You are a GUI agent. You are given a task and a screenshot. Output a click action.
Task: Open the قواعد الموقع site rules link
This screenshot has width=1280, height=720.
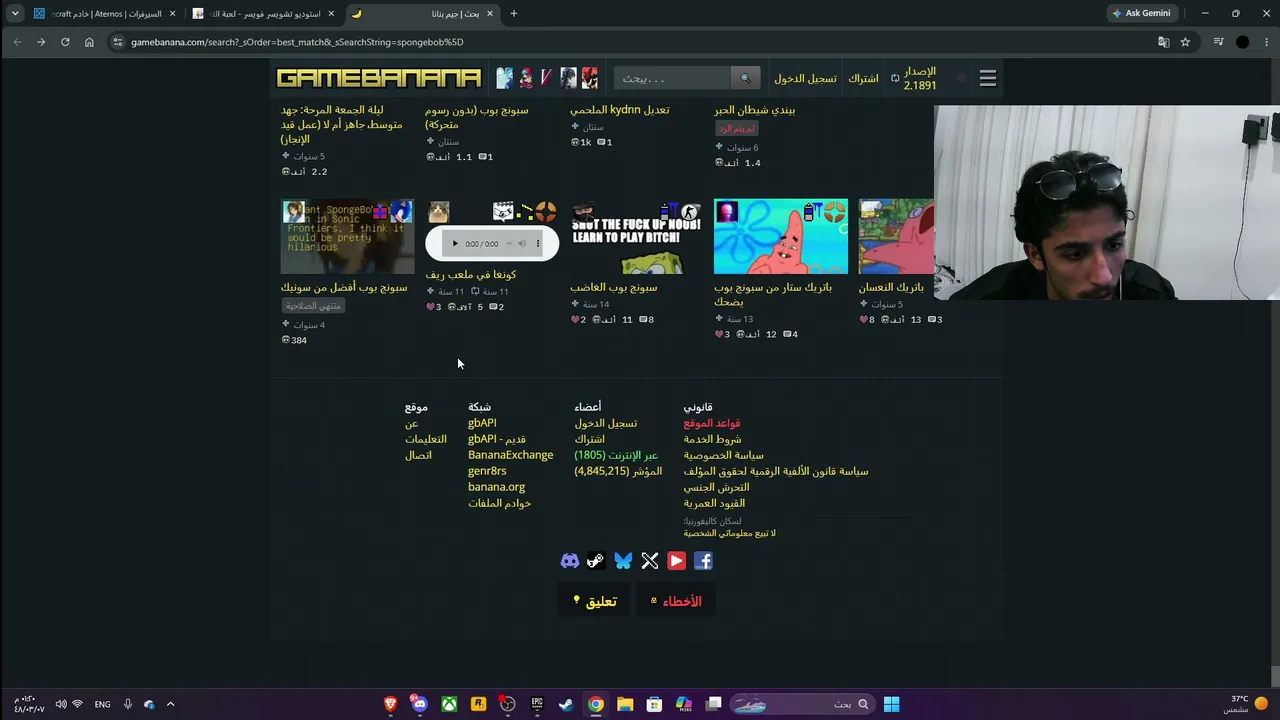pyautogui.click(x=712, y=423)
